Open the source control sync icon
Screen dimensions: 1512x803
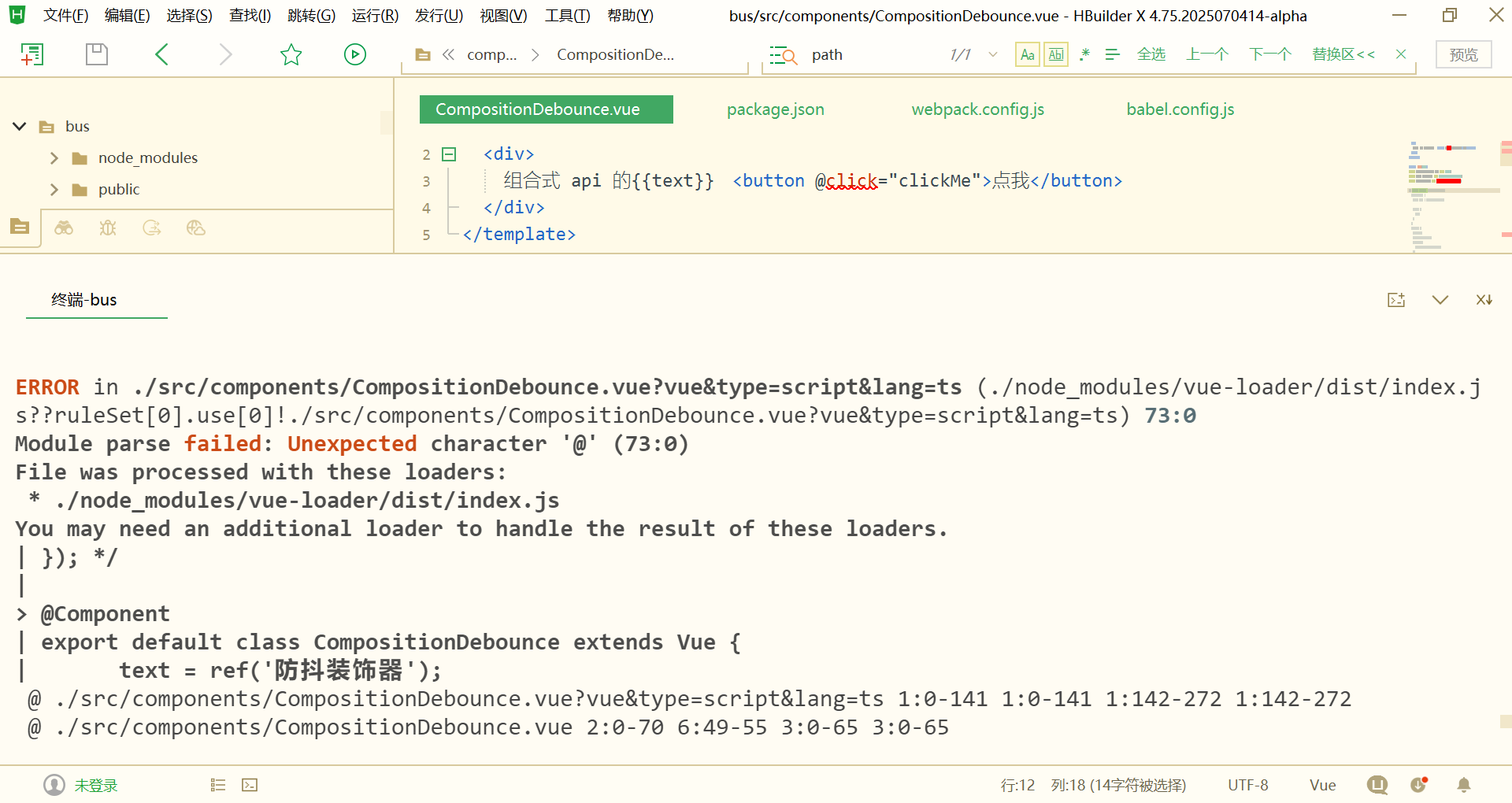click(x=152, y=228)
